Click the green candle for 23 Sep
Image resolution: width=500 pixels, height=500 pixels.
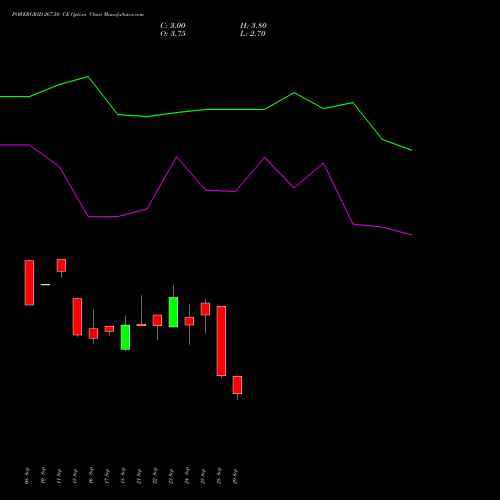[173, 312]
